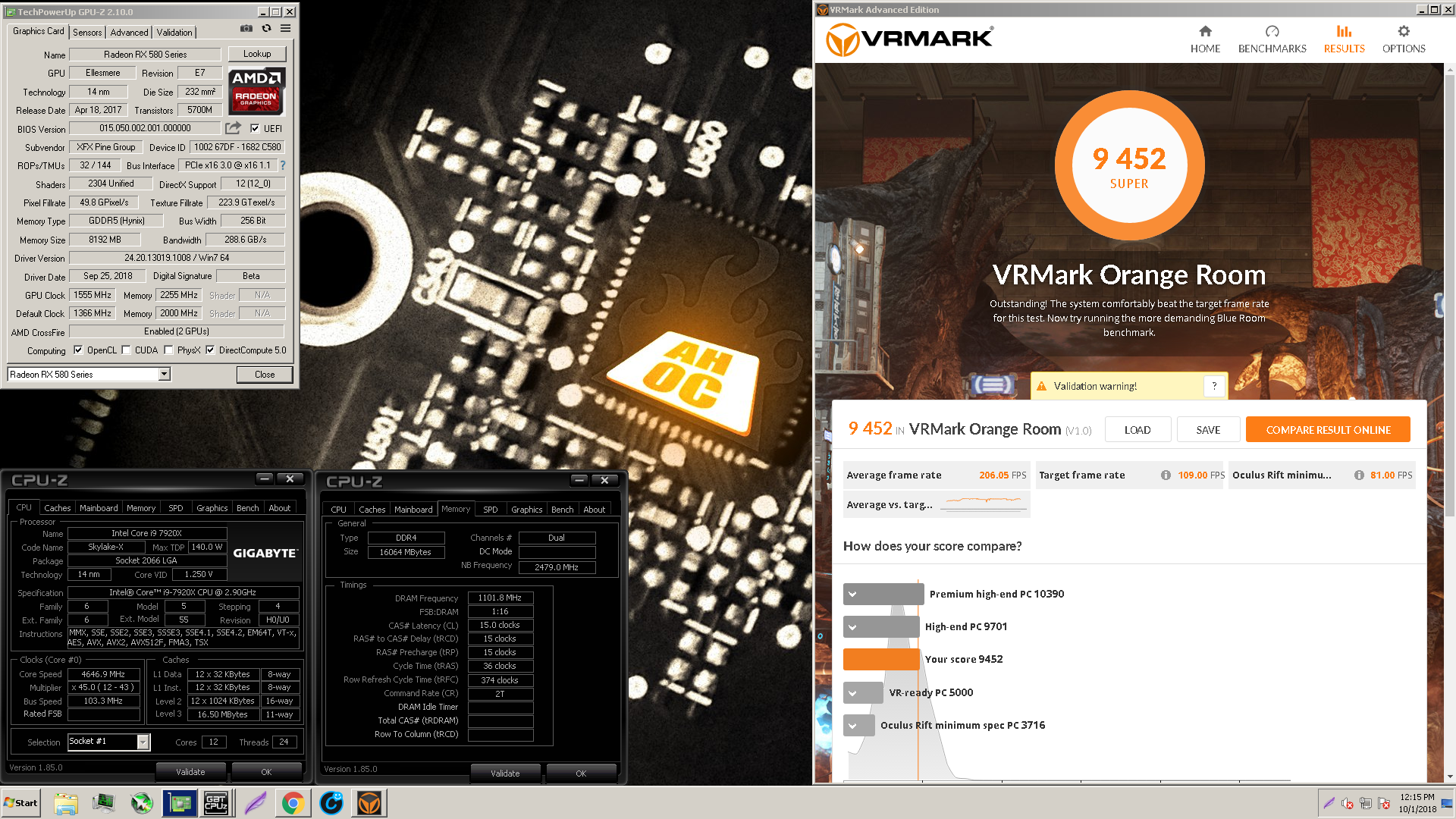The image size is (1456, 819).
Task: Click Validate in left CPU-Z window
Action: click(190, 772)
